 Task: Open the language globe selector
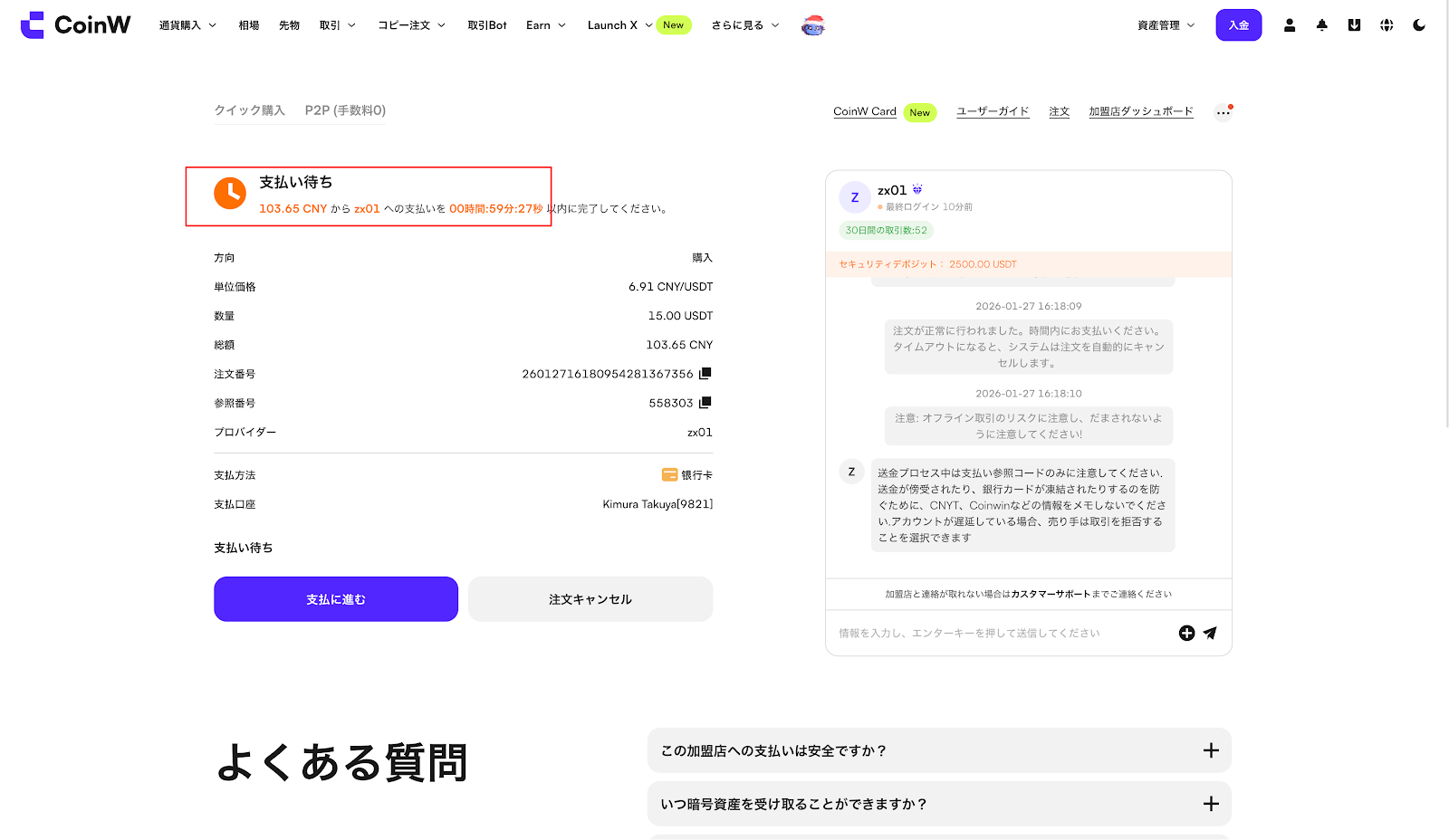(x=1387, y=25)
